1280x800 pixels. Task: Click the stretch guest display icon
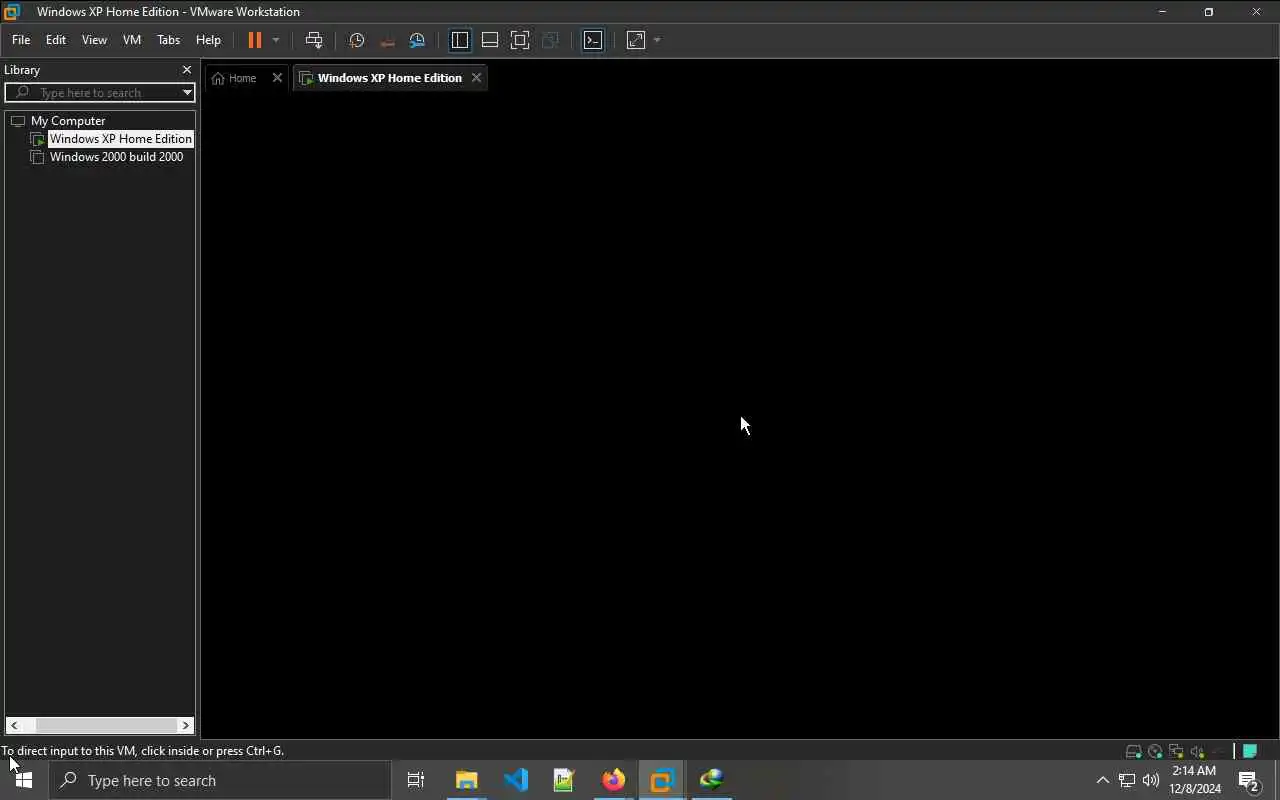[x=636, y=40]
